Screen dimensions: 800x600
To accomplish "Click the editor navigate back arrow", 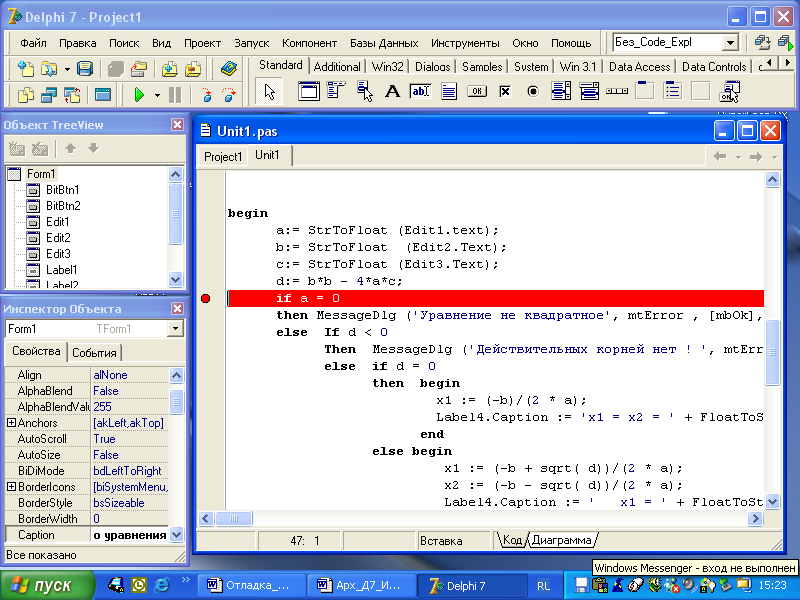I will click(x=720, y=157).
